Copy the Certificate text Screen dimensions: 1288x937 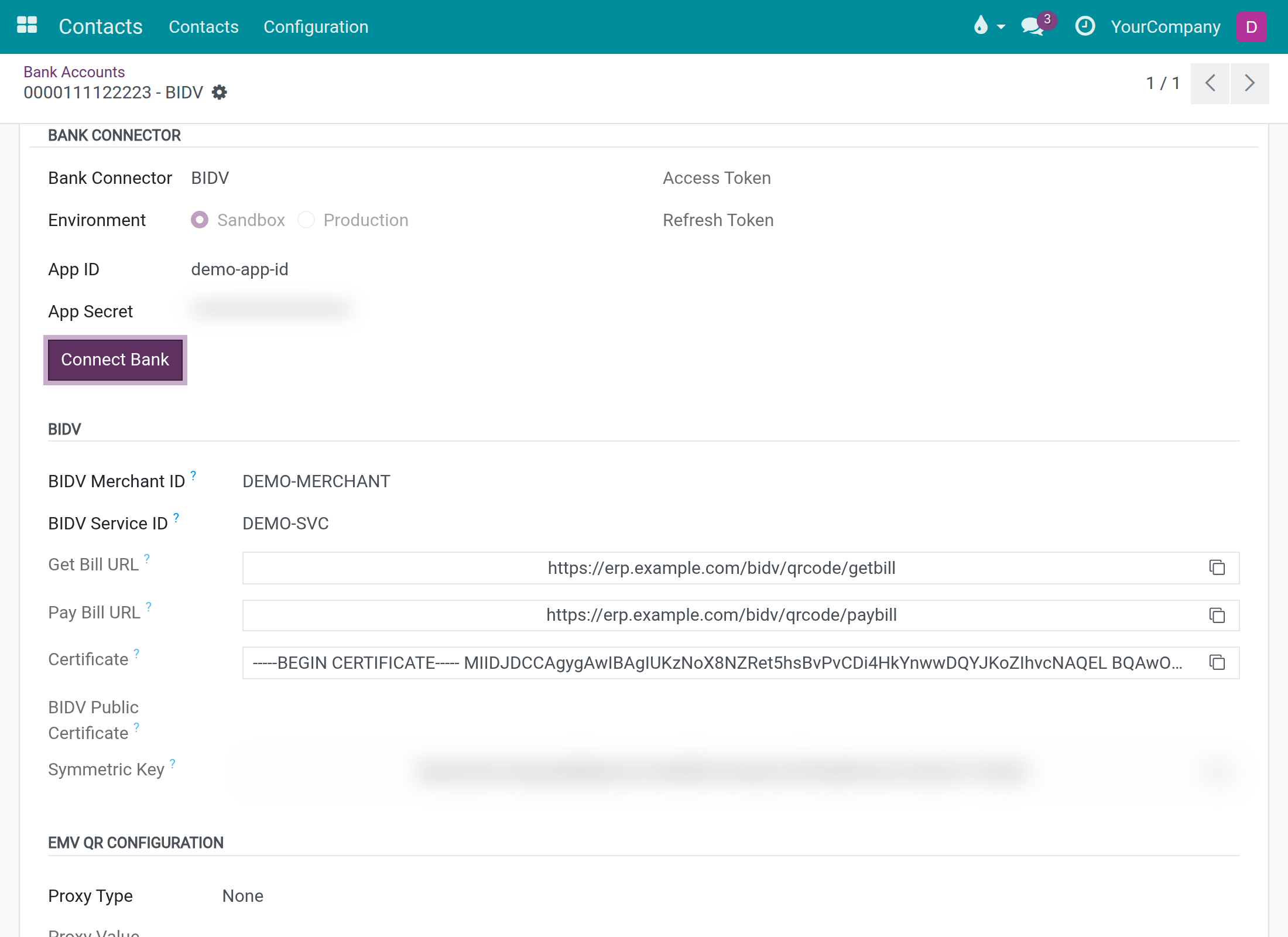(x=1217, y=662)
